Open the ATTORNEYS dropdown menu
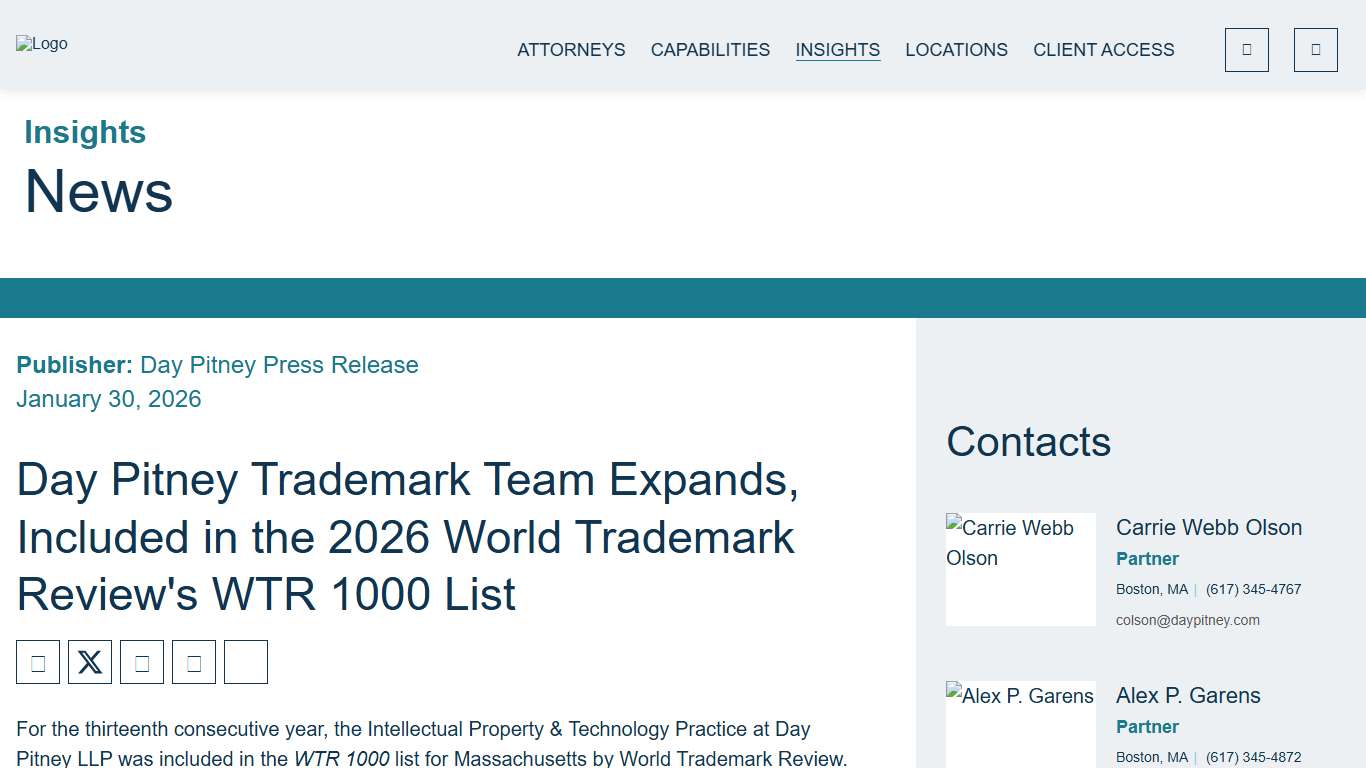The height and width of the screenshot is (768, 1366). point(571,49)
